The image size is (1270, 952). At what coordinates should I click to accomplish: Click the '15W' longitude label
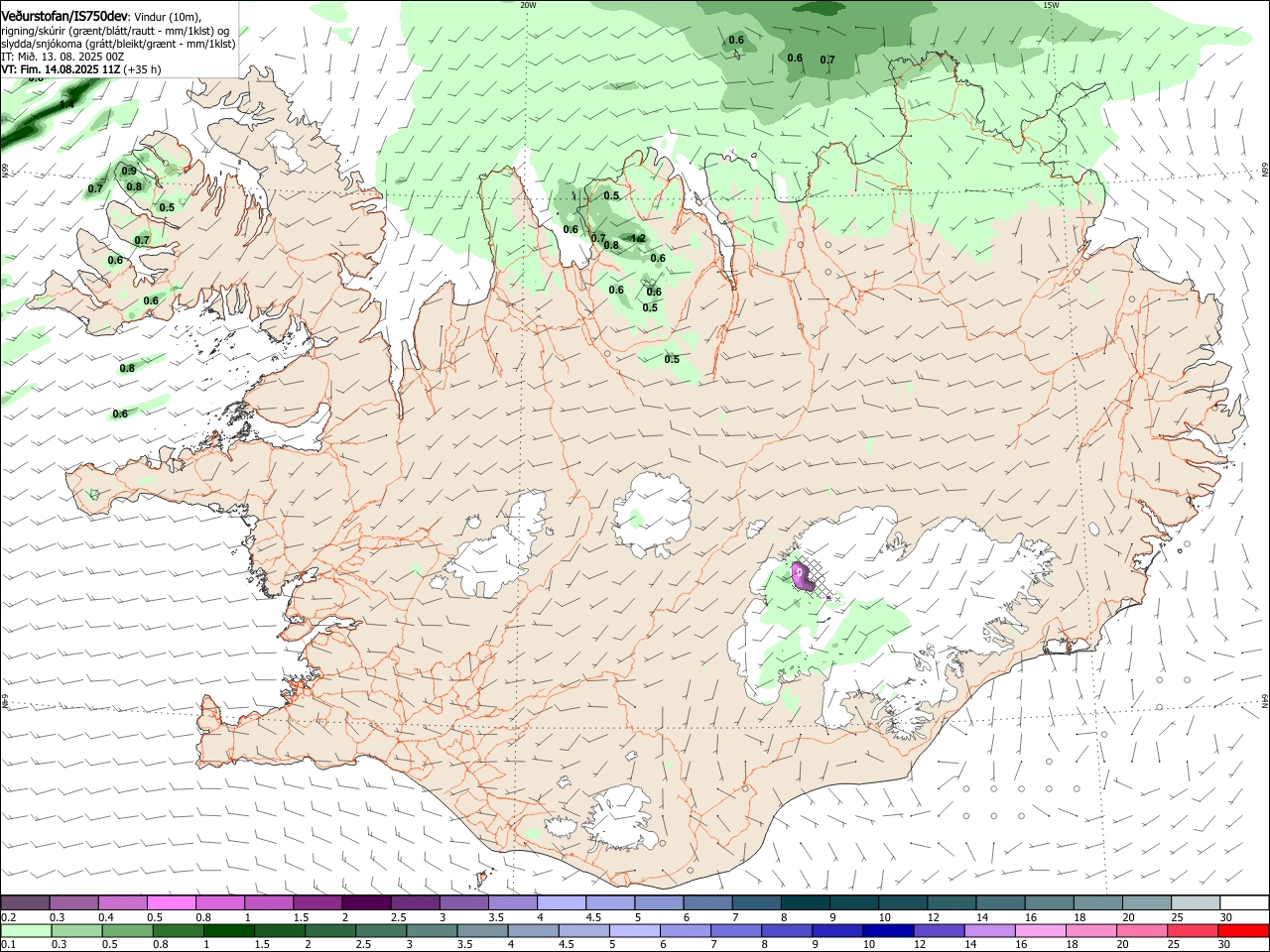click(x=1051, y=5)
